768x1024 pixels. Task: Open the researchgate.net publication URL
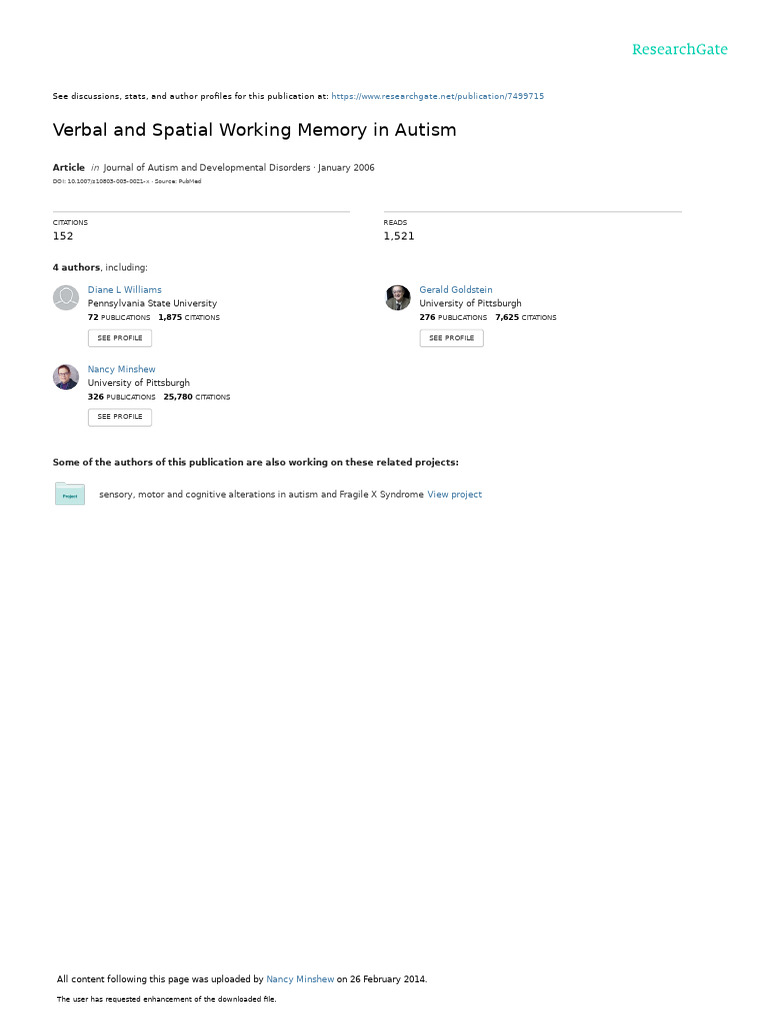click(x=437, y=96)
